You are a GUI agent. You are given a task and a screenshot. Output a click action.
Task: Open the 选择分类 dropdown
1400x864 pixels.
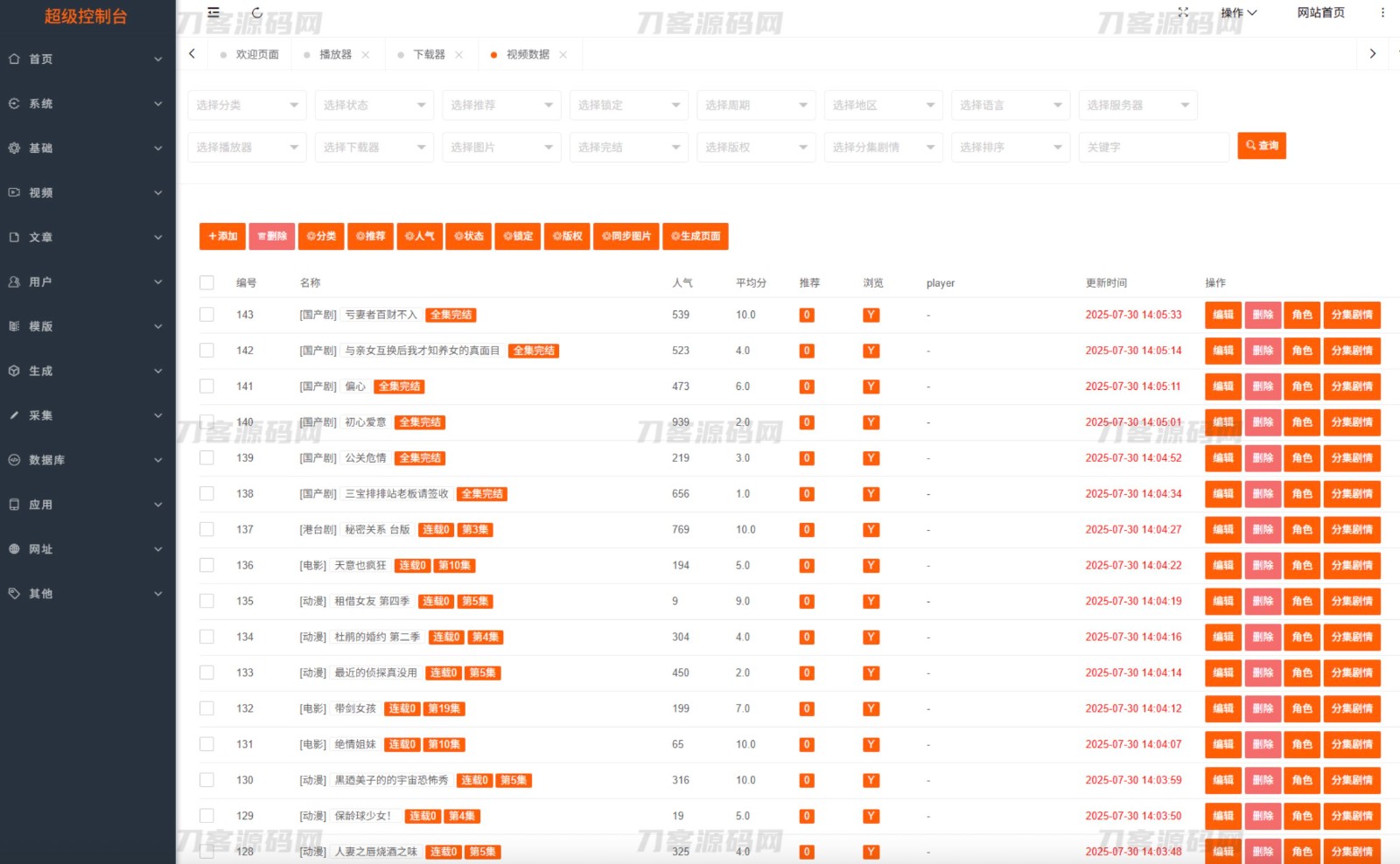pos(247,105)
